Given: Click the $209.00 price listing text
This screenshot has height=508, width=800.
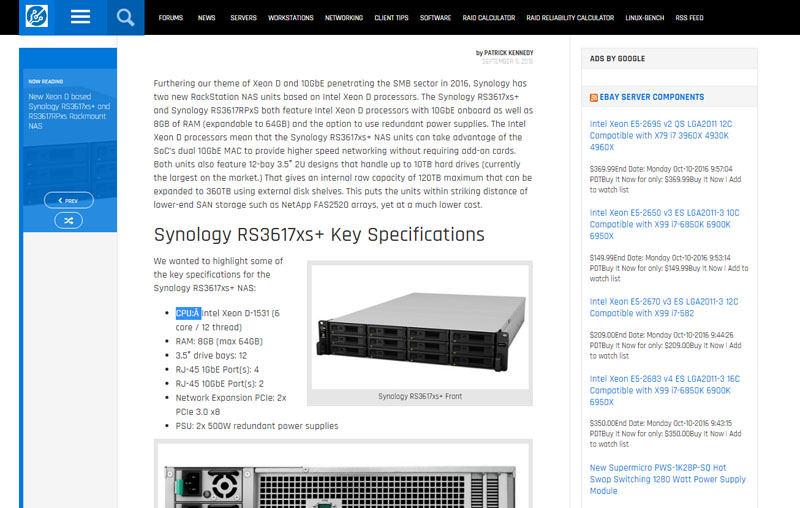Looking at the screenshot, I should [x=665, y=345].
